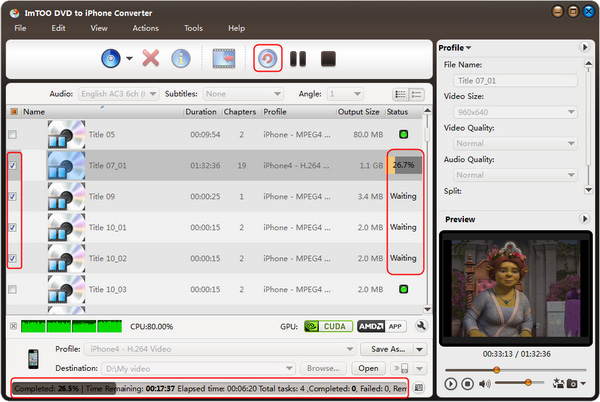Expand the Profile panel arrow button
This screenshot has height=402, width=600.
tap(584, 47)
